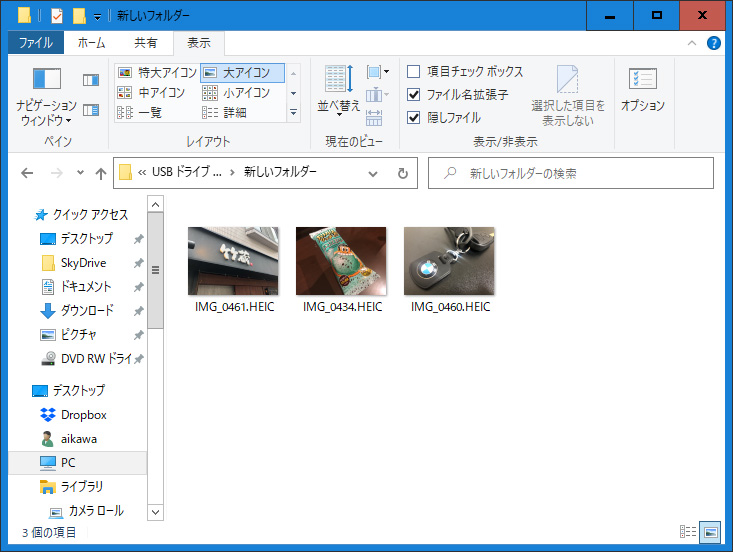Viewport: 733px width, 552px height.
Task: Open folder Options (オプション)
Action: tap(643, 91)
